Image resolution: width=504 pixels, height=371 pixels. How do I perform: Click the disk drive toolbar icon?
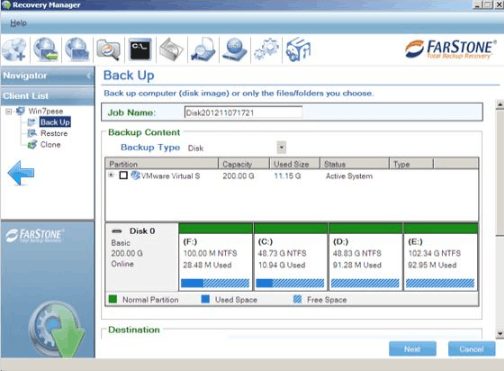point(172,50)
